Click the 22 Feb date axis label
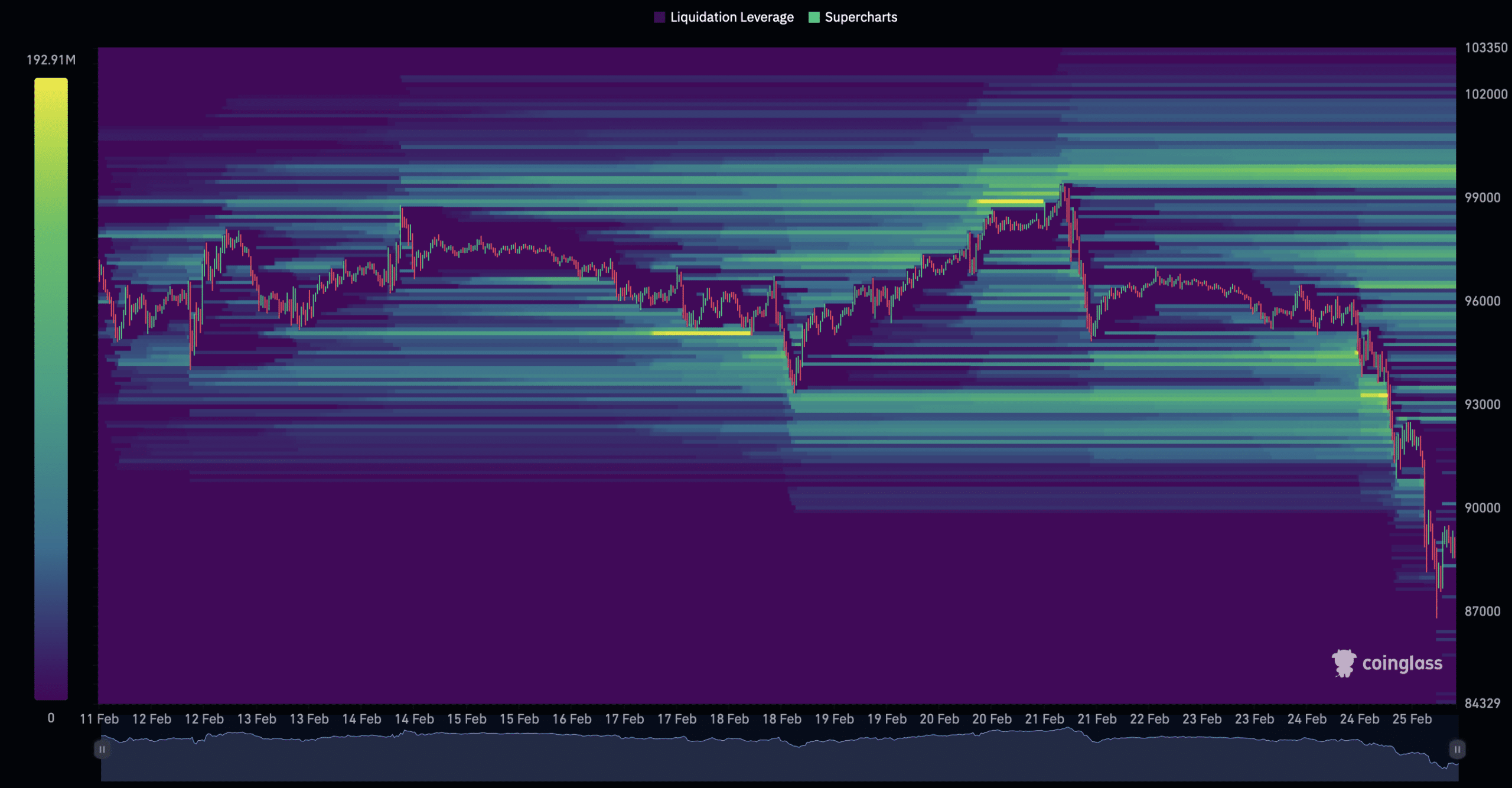Viewport: 1512px width, 788px height. 1149,719
